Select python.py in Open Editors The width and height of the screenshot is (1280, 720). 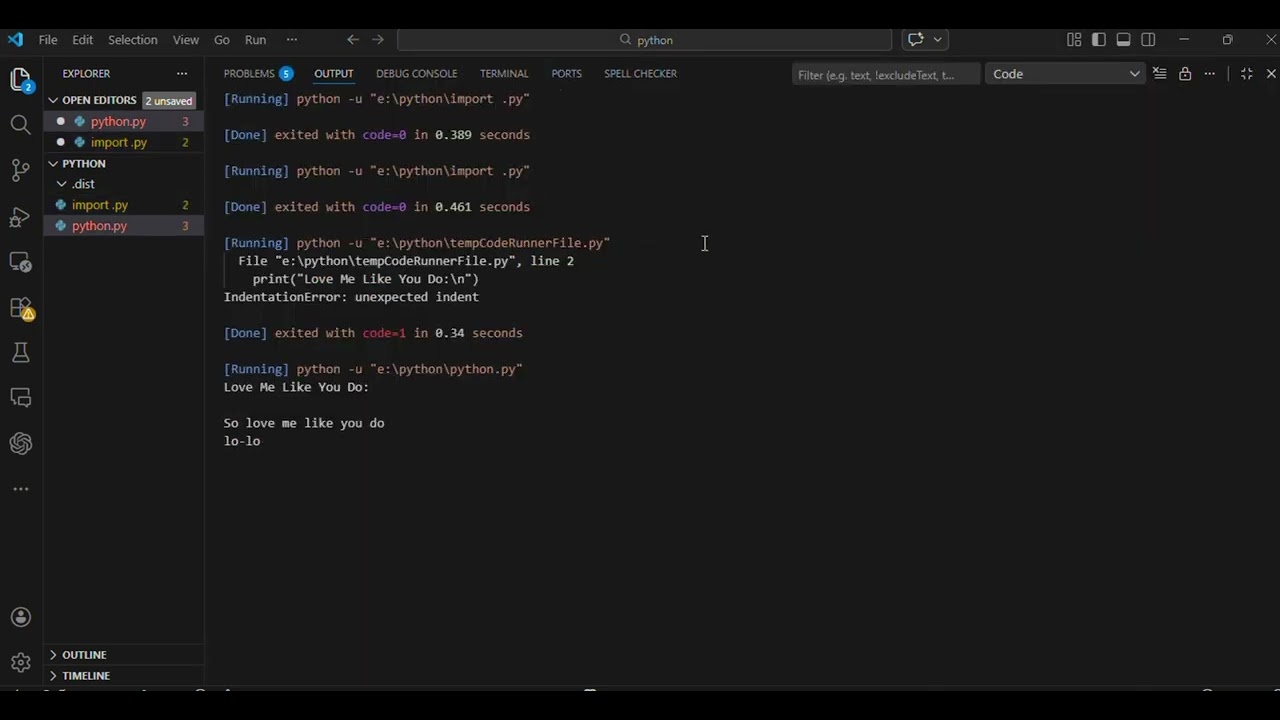(x=124, y=121)
